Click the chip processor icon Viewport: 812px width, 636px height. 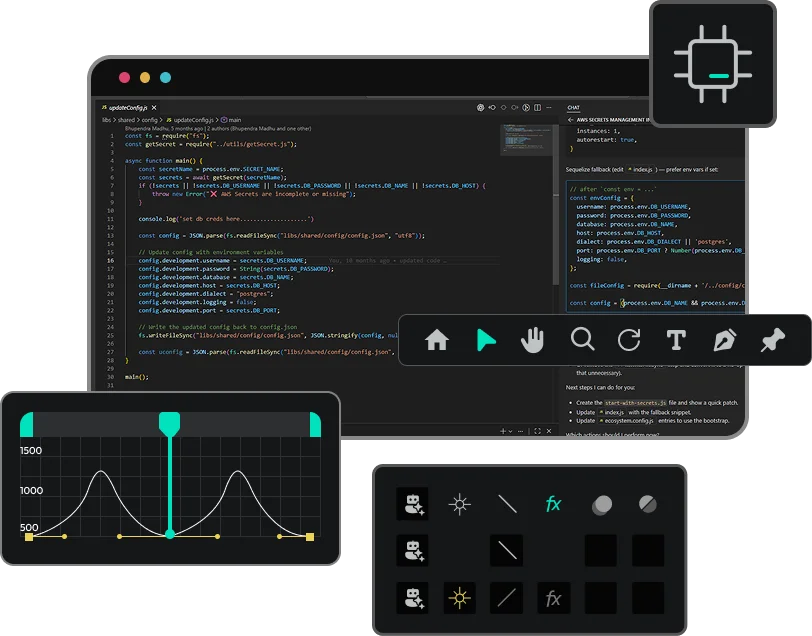pos(712,64)
